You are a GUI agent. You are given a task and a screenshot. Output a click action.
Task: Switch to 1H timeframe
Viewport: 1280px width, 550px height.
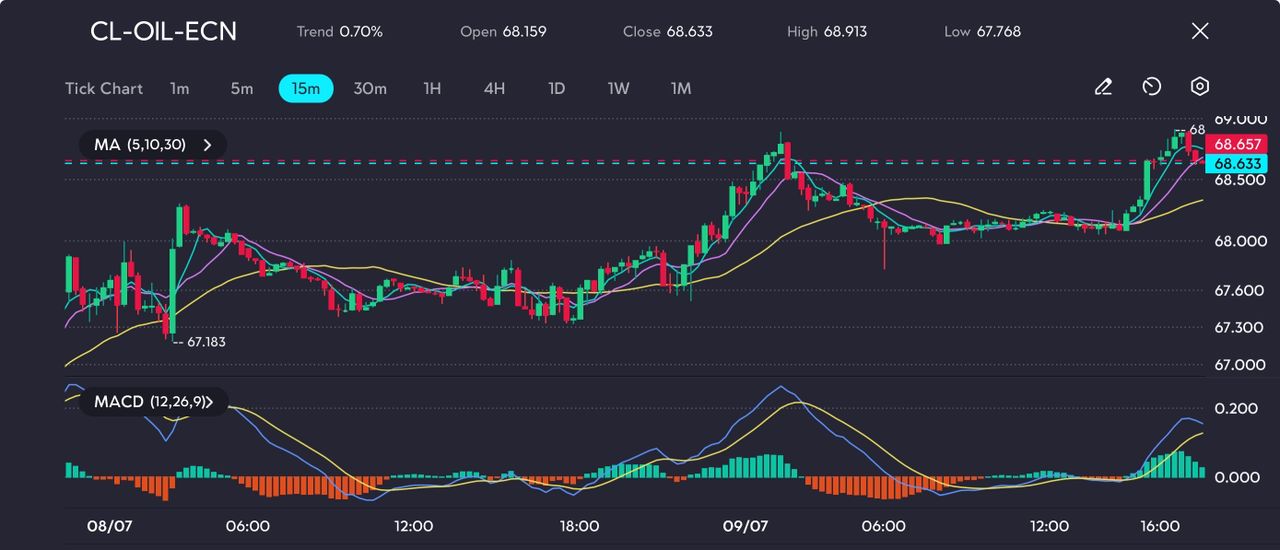click(432, 88)
